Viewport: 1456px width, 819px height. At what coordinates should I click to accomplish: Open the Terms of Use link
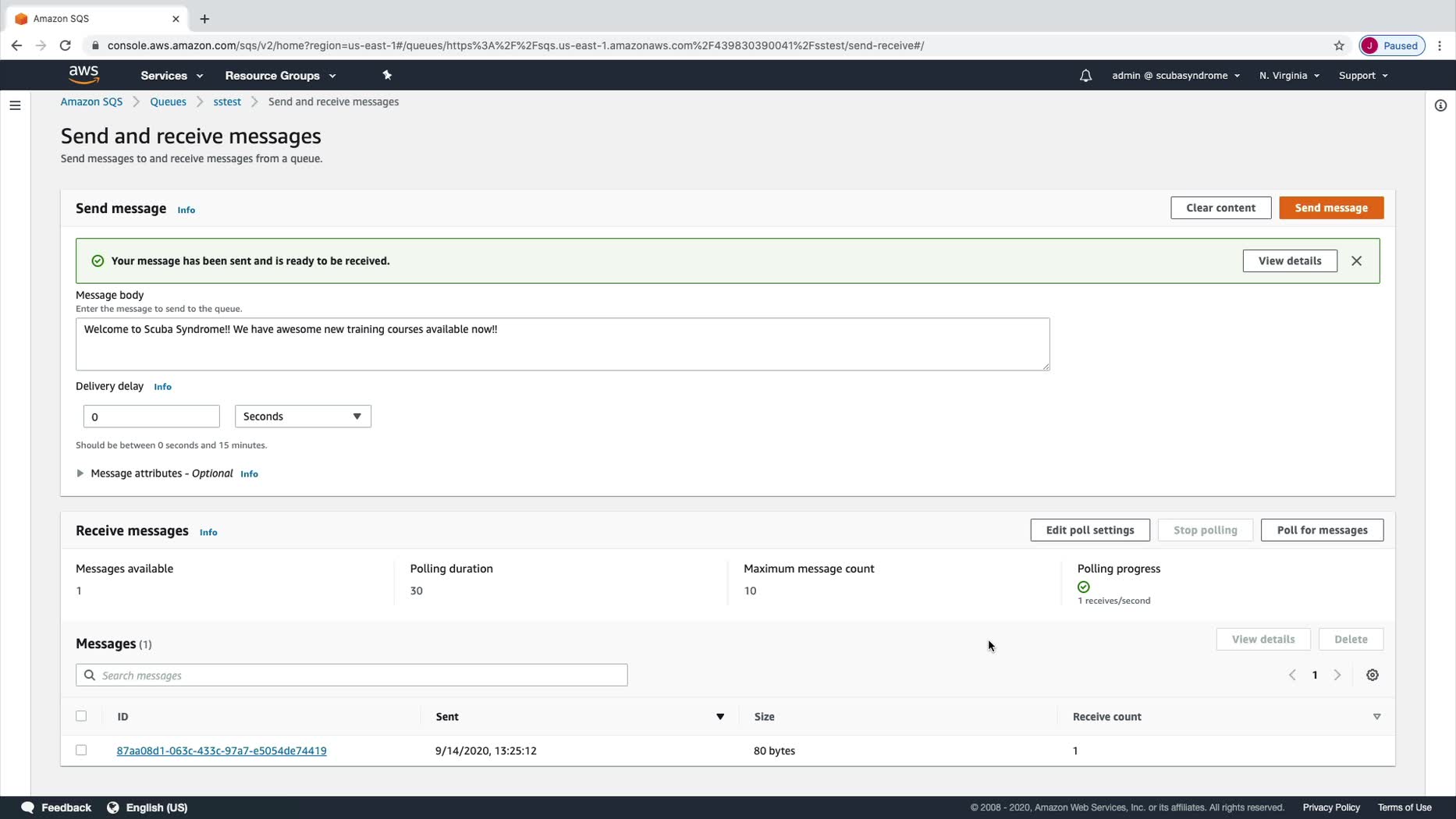pos(1405,807)
